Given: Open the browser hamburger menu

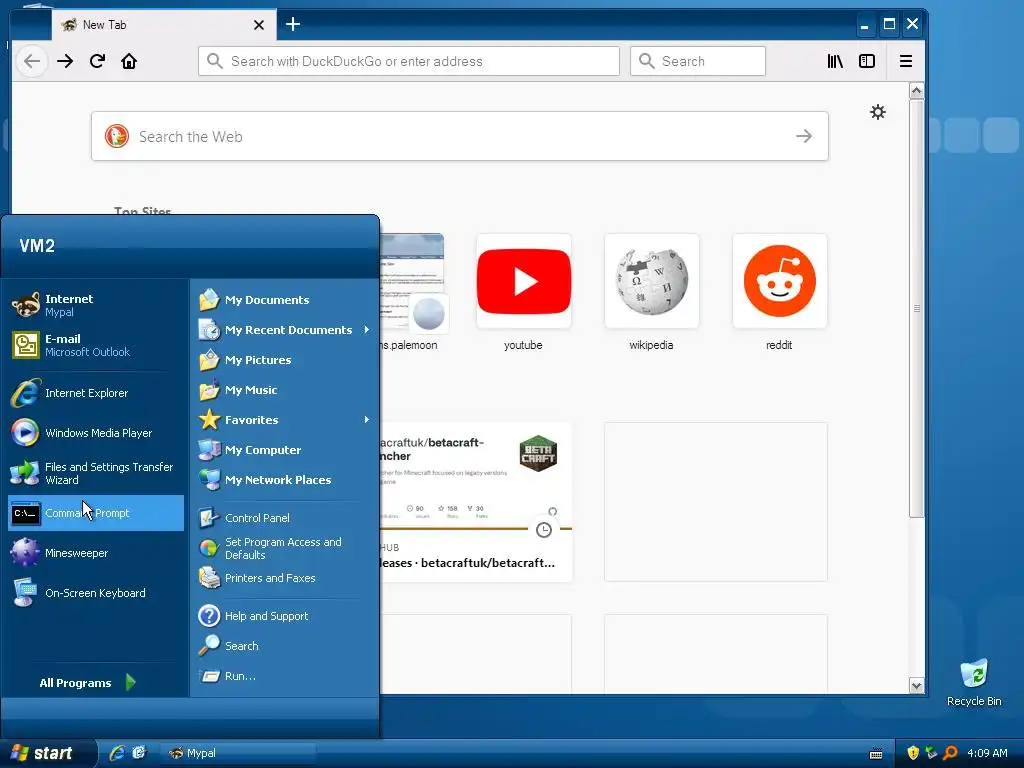Looking at the screenshot, I should point(906,61).
